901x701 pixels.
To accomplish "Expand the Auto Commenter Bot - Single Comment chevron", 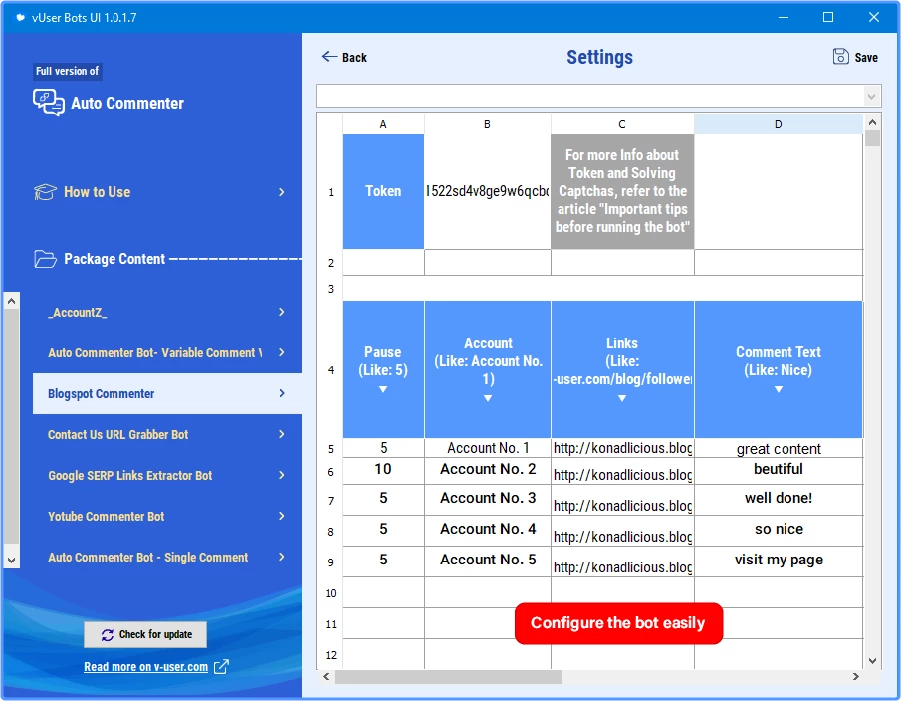I will click(x=282, y=557).
